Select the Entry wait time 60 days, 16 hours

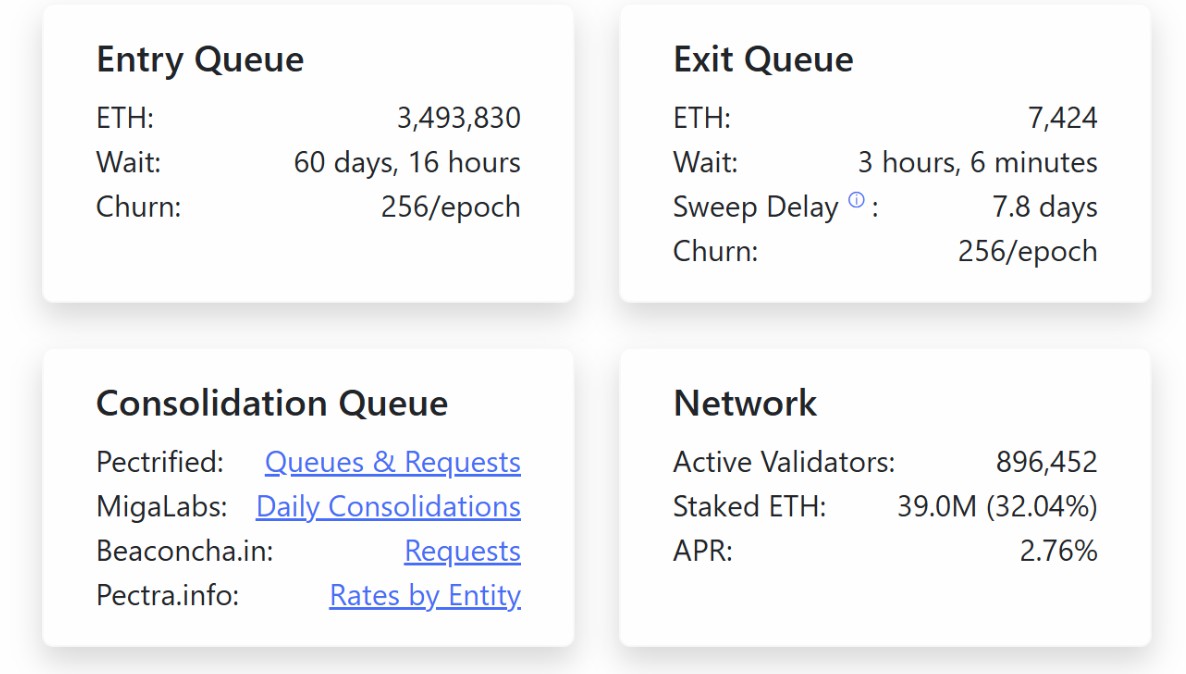[x=407, y=163]
